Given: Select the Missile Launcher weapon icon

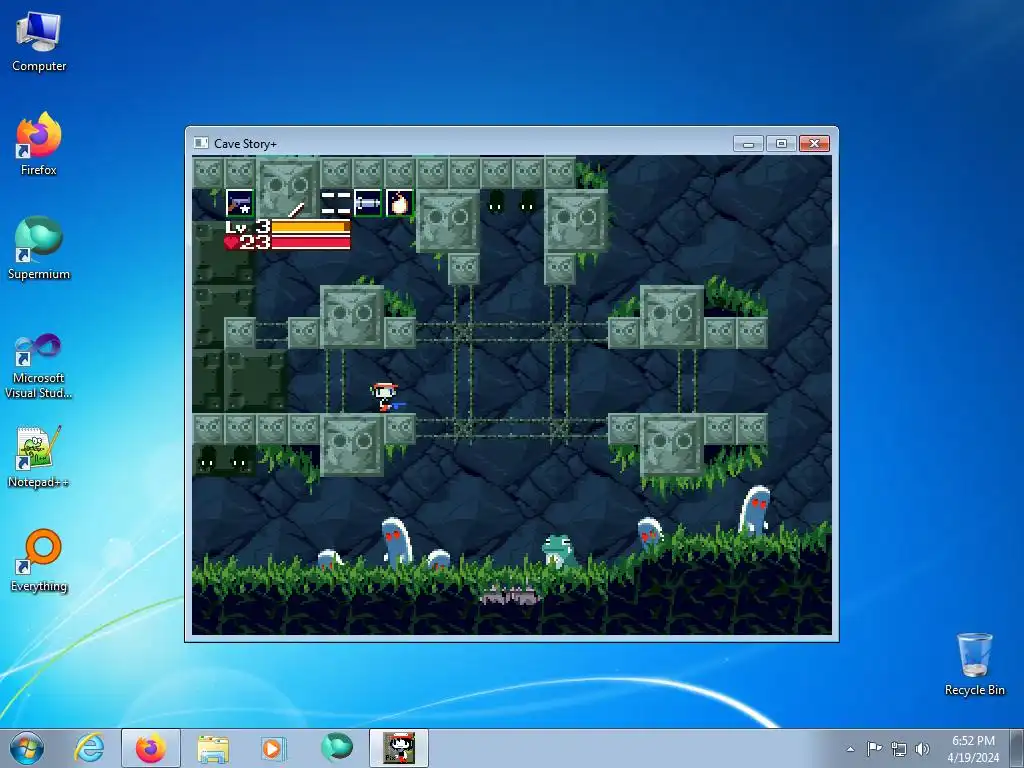Looking at the screenshot, I should point(368,203).
